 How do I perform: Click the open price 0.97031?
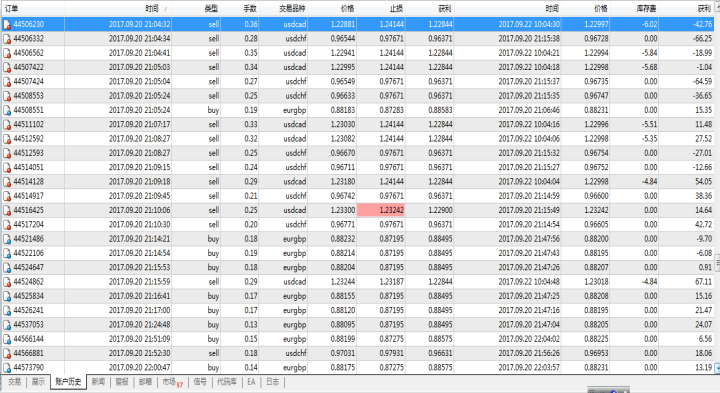343,353
